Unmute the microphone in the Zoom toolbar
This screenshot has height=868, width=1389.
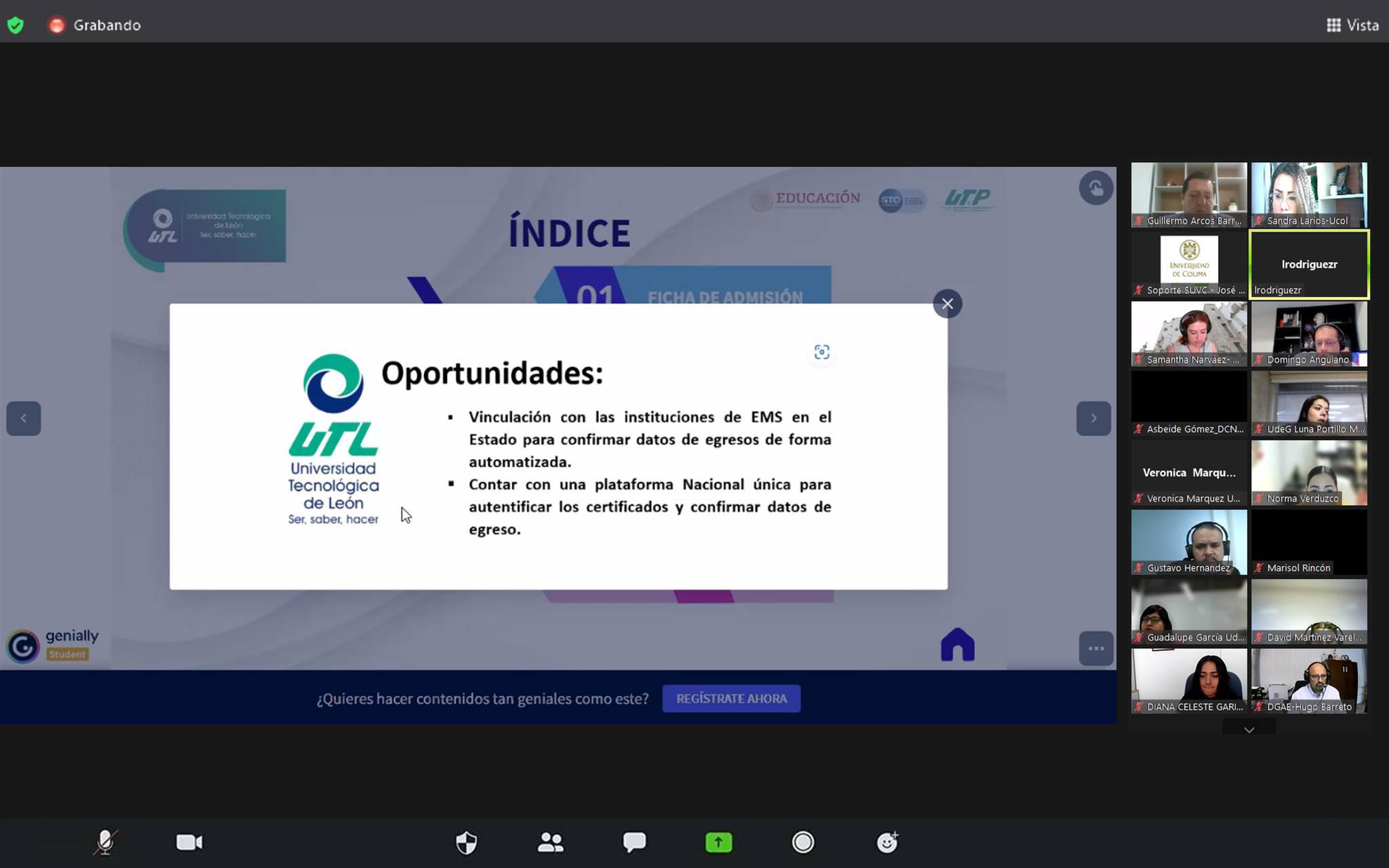[x=105, y=842]
